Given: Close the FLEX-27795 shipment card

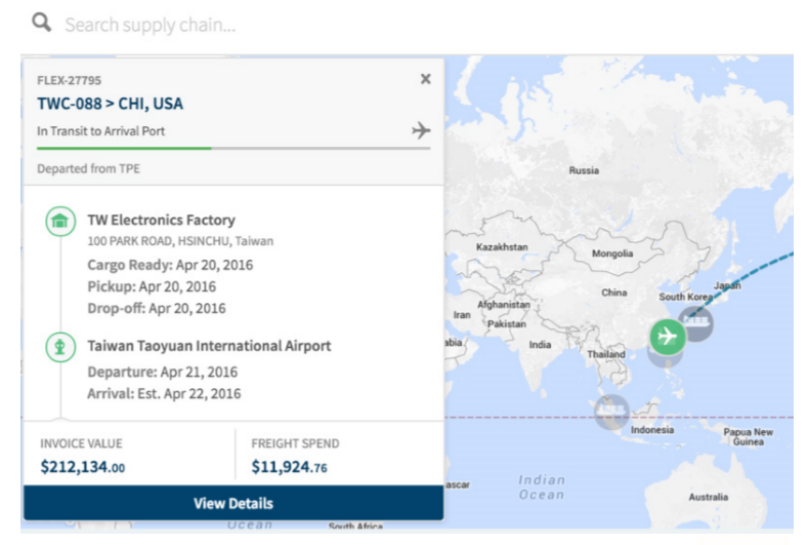Looking at the screenshot, I should click(425, 79).
